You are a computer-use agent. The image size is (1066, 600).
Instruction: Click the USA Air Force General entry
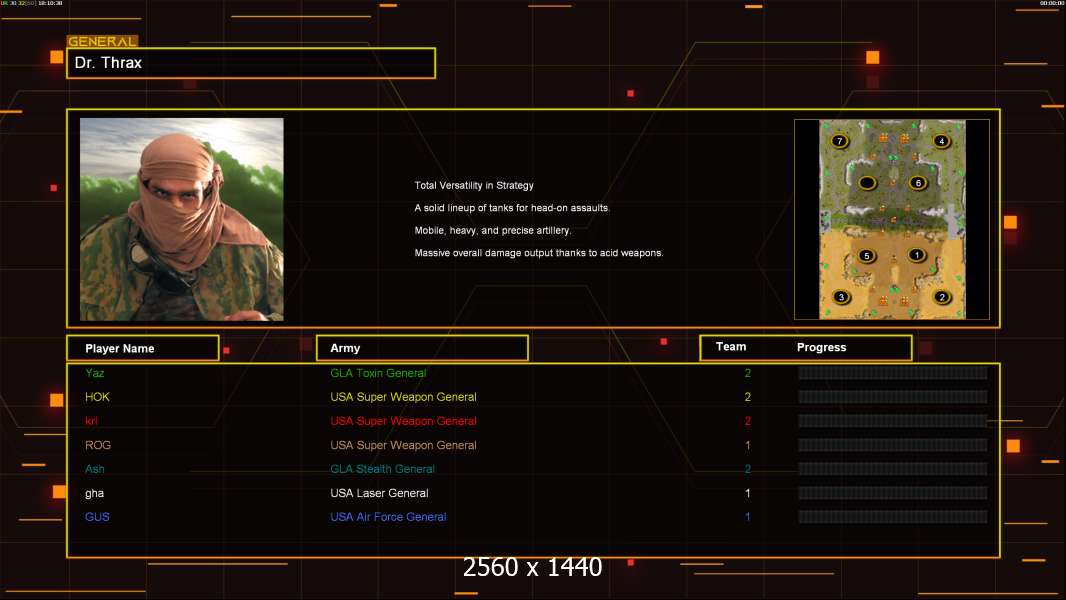point(388,517)
